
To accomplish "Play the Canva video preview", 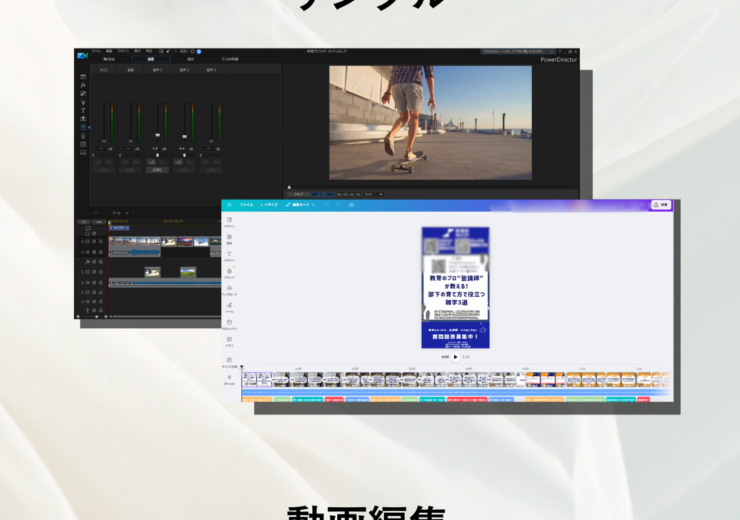I will pyautogui.click(x=455, y=356).
